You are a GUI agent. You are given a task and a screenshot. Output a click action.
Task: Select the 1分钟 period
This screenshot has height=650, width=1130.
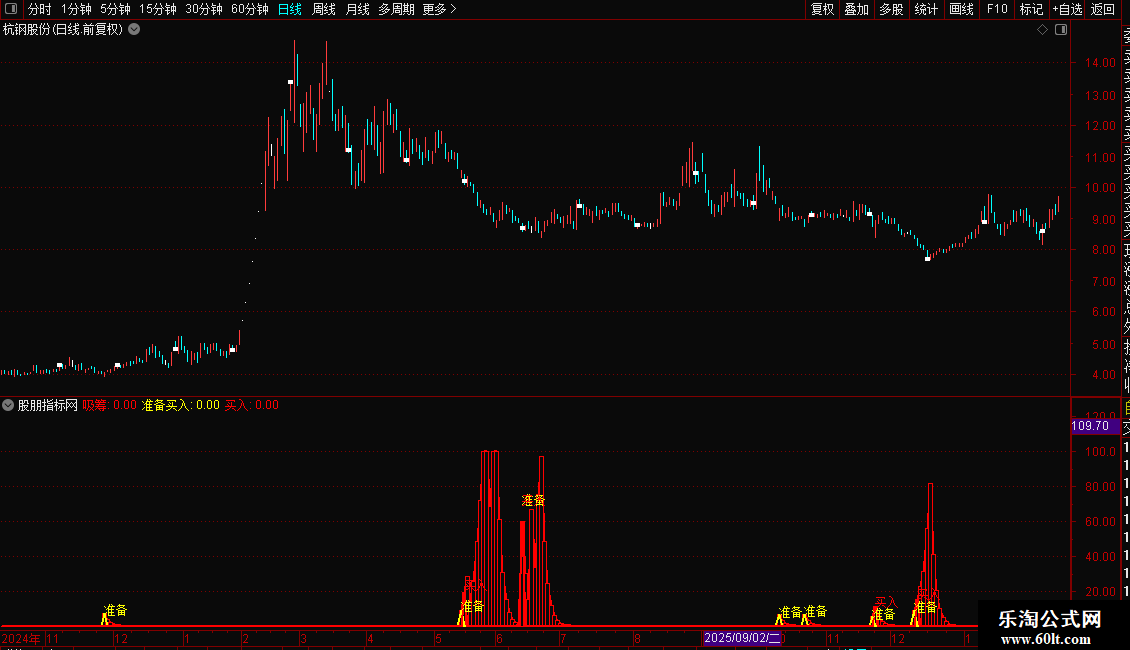point(76,9)
